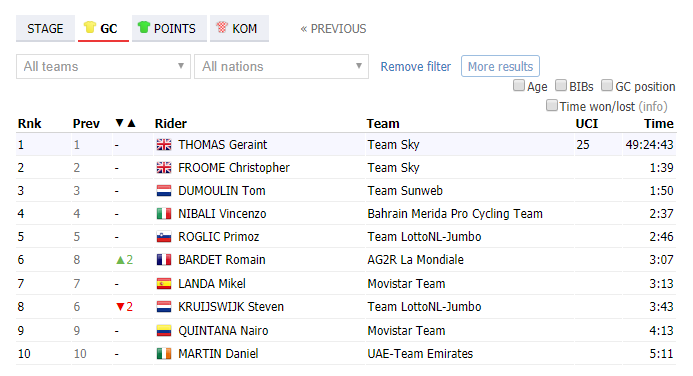
Task: Open the All teams dropdown
Action: pos(103,67)
